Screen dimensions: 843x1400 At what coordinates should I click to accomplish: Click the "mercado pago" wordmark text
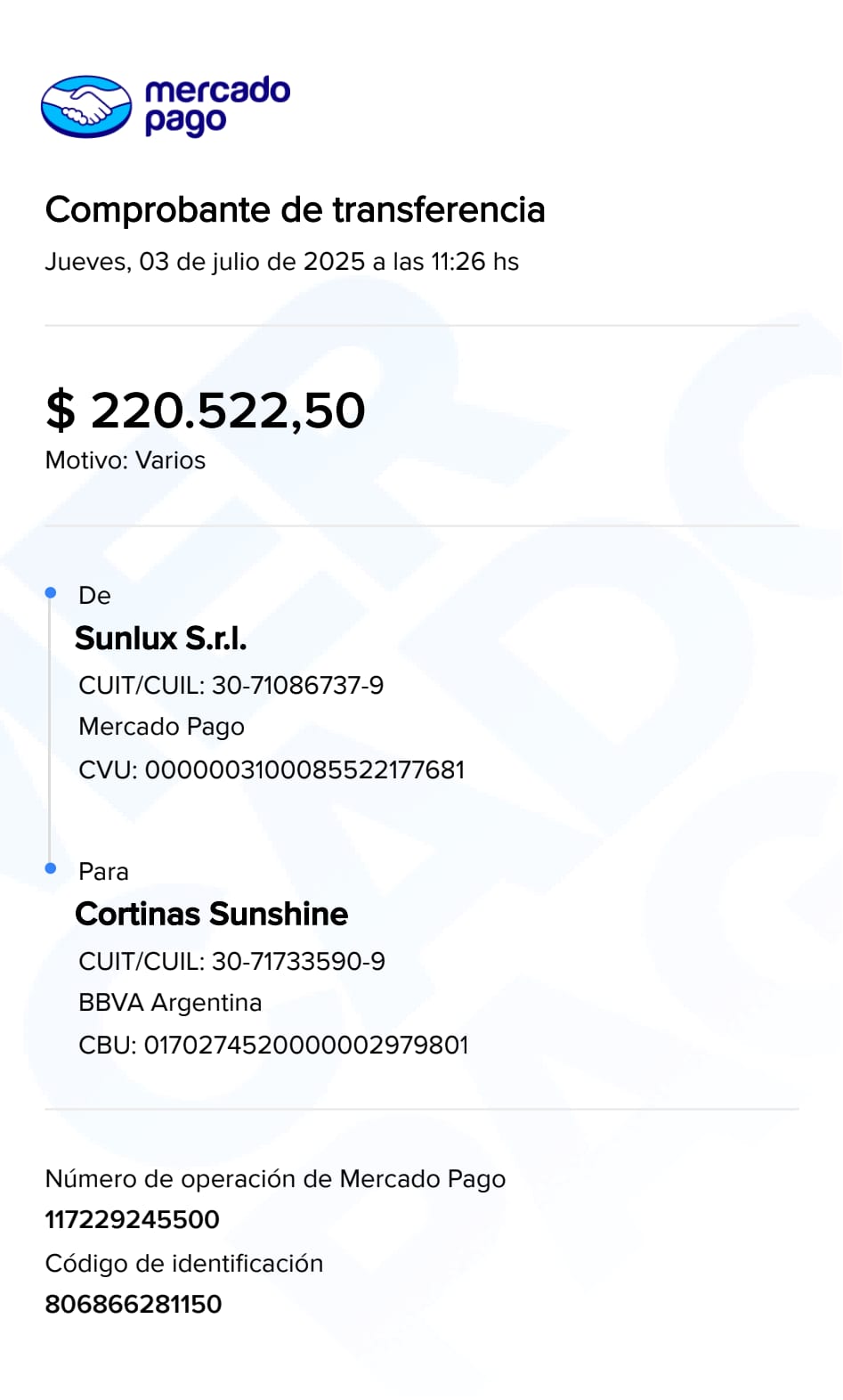coord(216,106)
